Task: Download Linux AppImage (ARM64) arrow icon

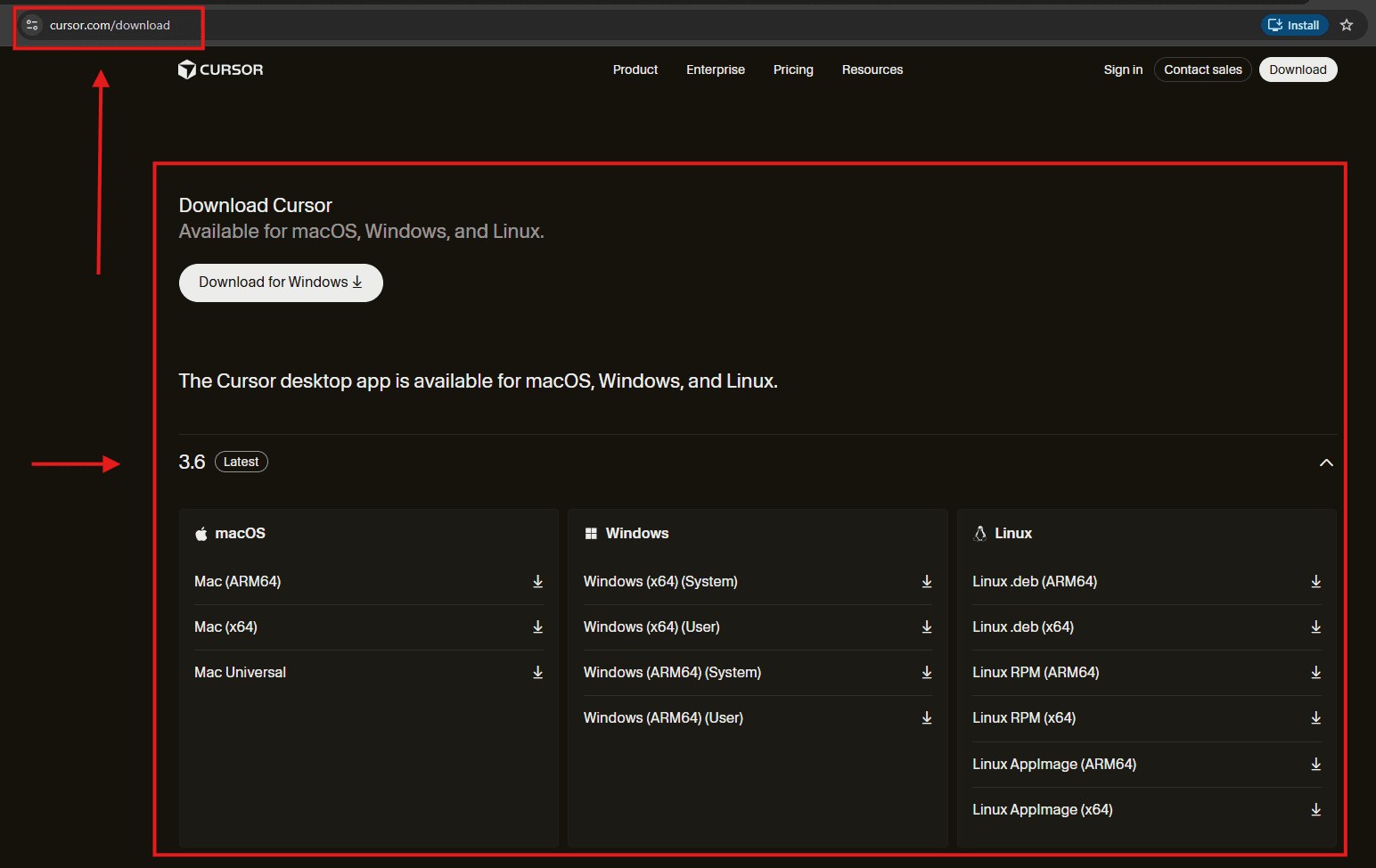Action: (1315, 764)
